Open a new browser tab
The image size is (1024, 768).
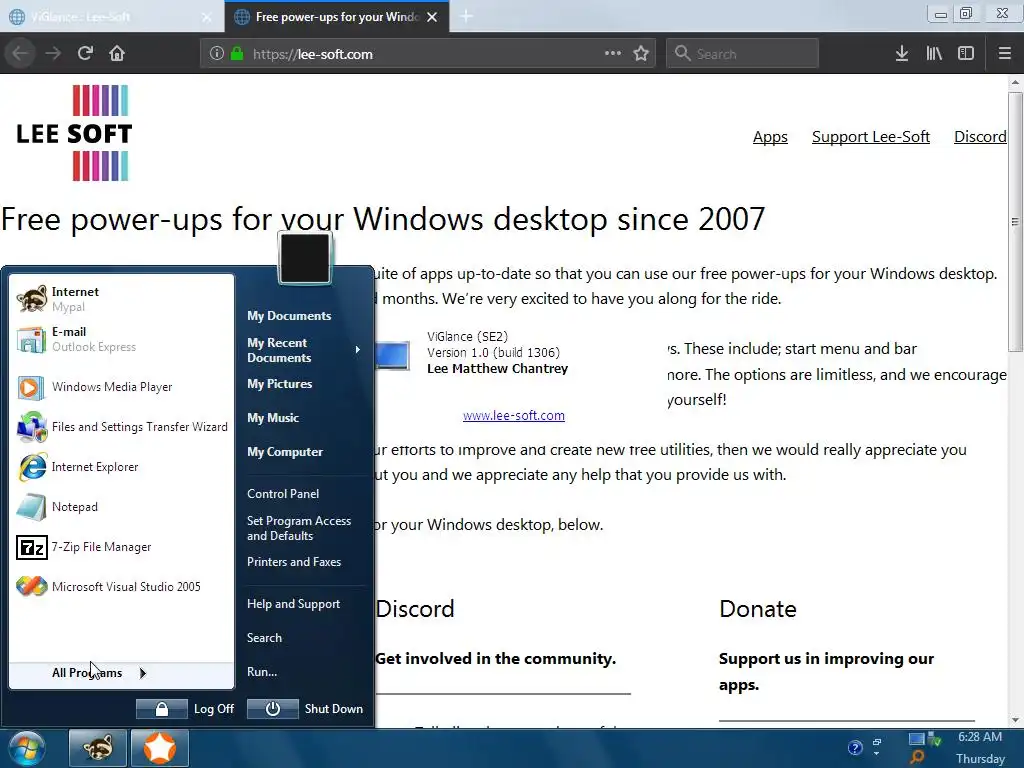coord(466,16)
